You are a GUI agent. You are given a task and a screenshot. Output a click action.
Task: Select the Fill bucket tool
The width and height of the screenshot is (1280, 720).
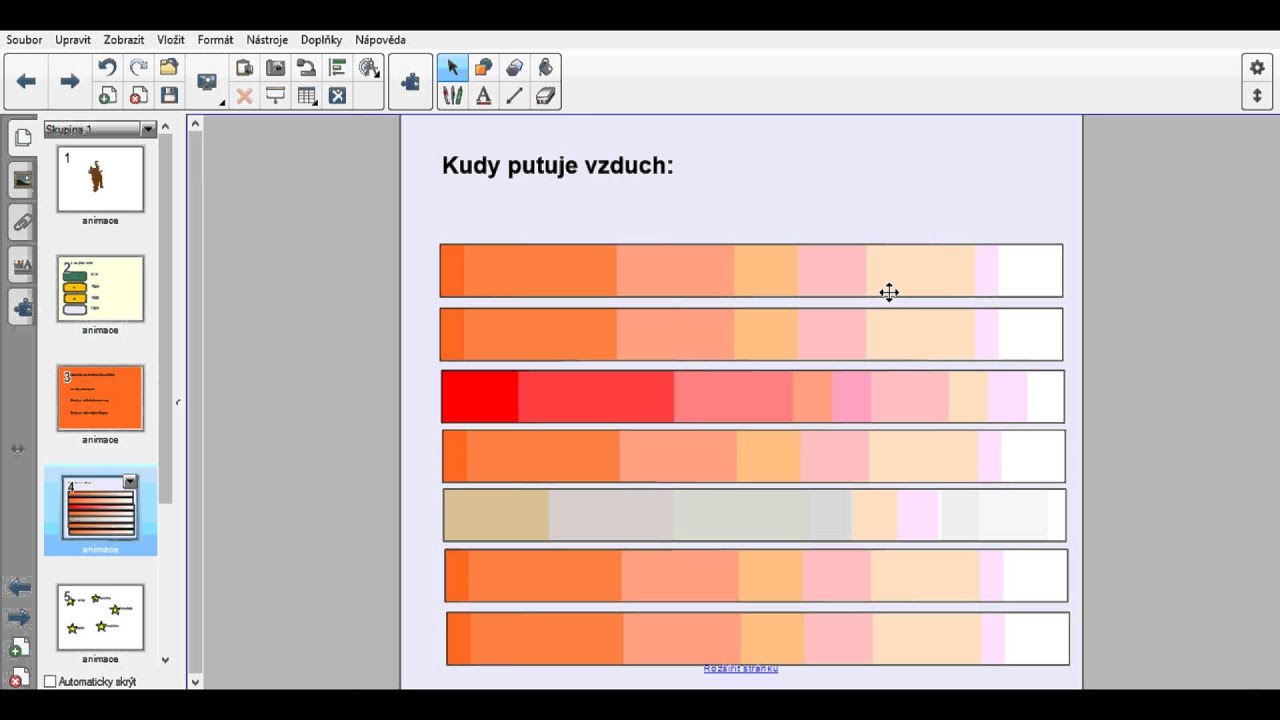click(x=545, y=67)
